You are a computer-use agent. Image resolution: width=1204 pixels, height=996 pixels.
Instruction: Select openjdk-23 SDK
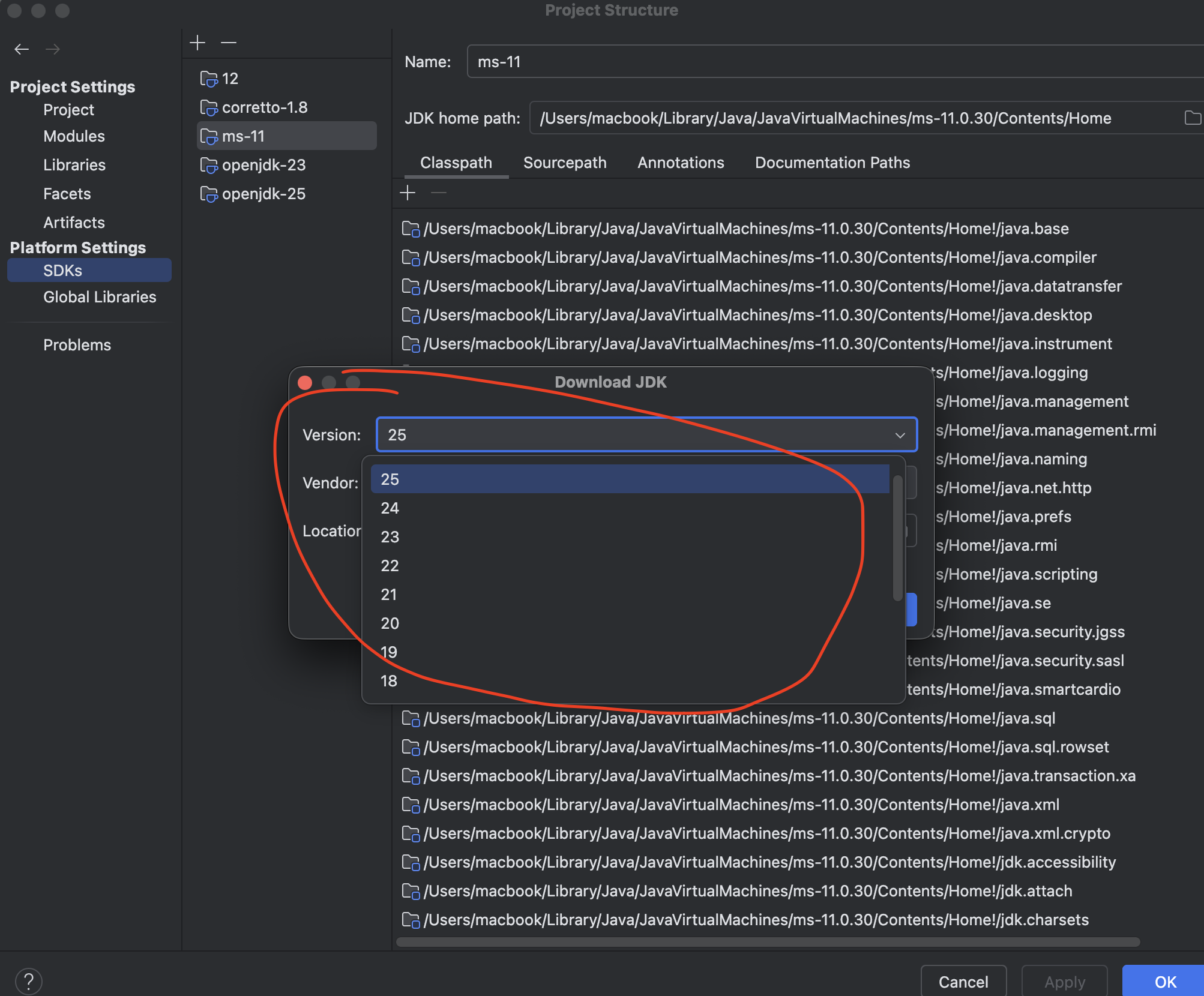click(x=287, y=165)
